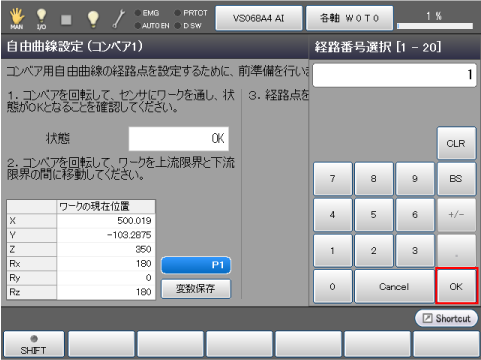Select the MAN hand mode icon
The image size is (481, 360).
point(16,18)
